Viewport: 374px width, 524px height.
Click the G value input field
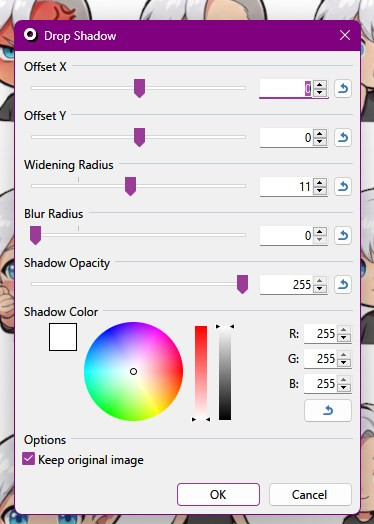pos(321,359)
